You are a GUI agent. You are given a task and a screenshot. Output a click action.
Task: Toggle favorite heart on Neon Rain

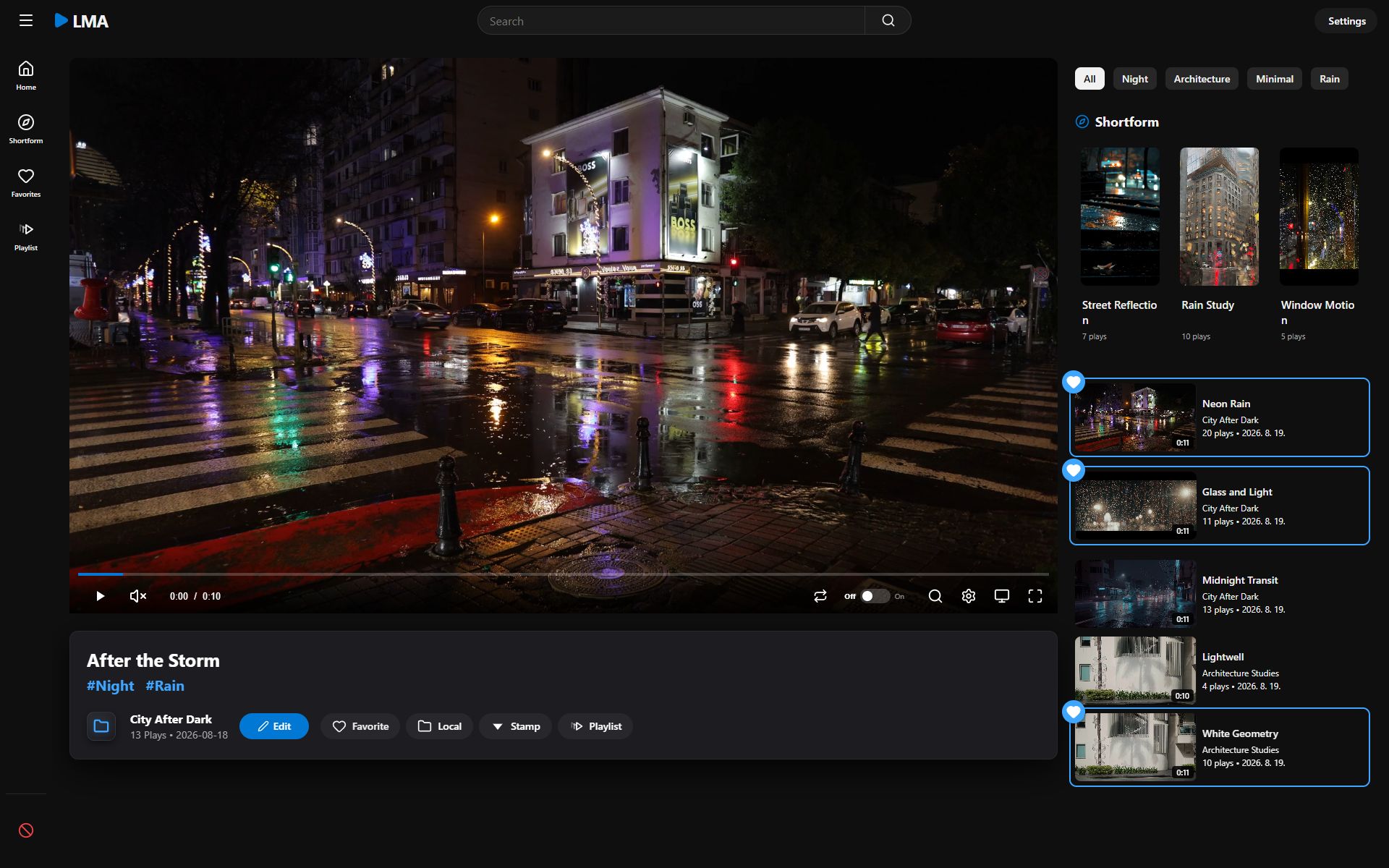tap(1074, 382)
